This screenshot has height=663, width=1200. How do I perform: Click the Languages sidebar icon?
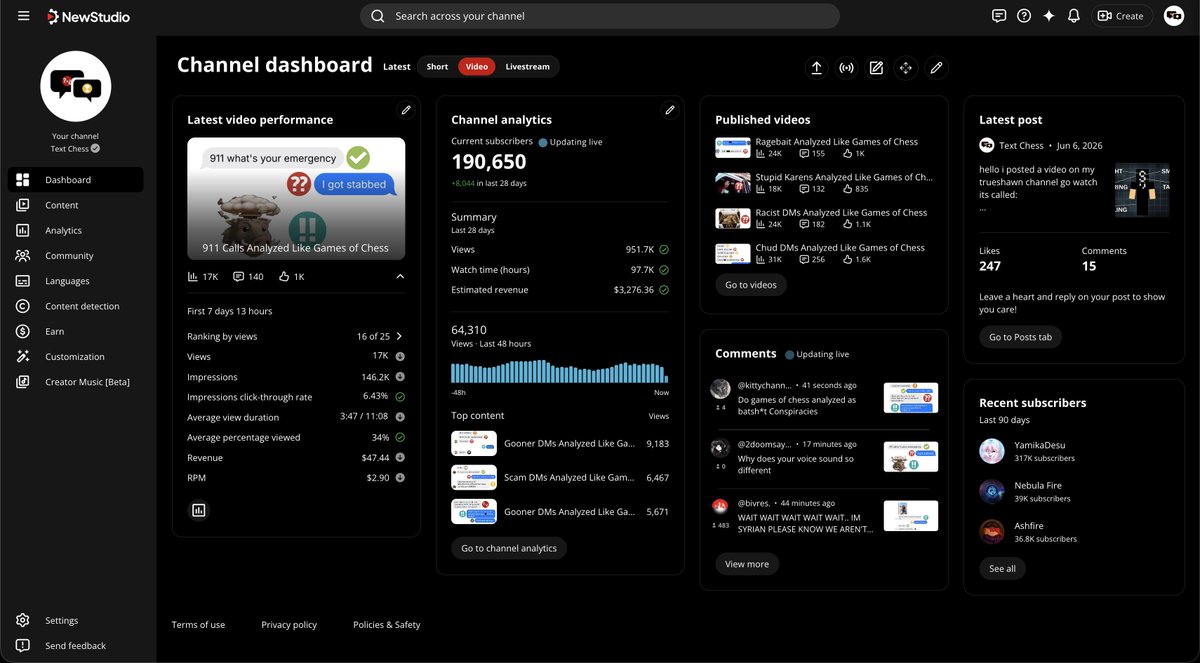tap(23, 281)
